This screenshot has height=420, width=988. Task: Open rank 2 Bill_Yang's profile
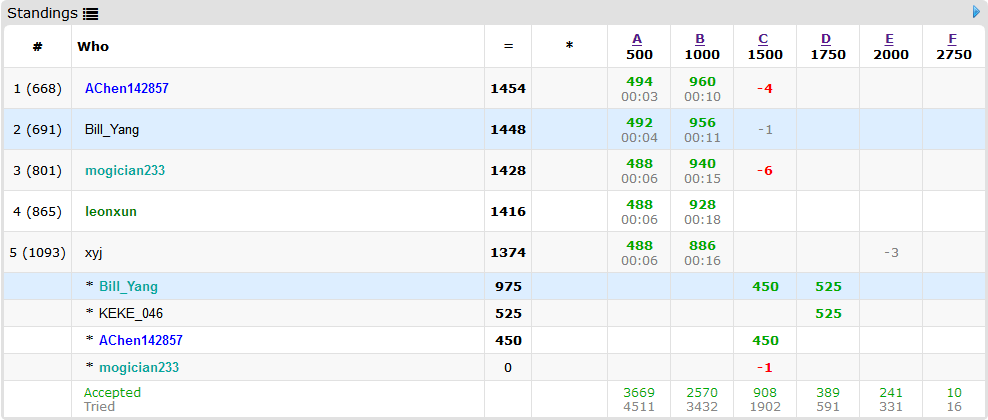click(112, 129)
